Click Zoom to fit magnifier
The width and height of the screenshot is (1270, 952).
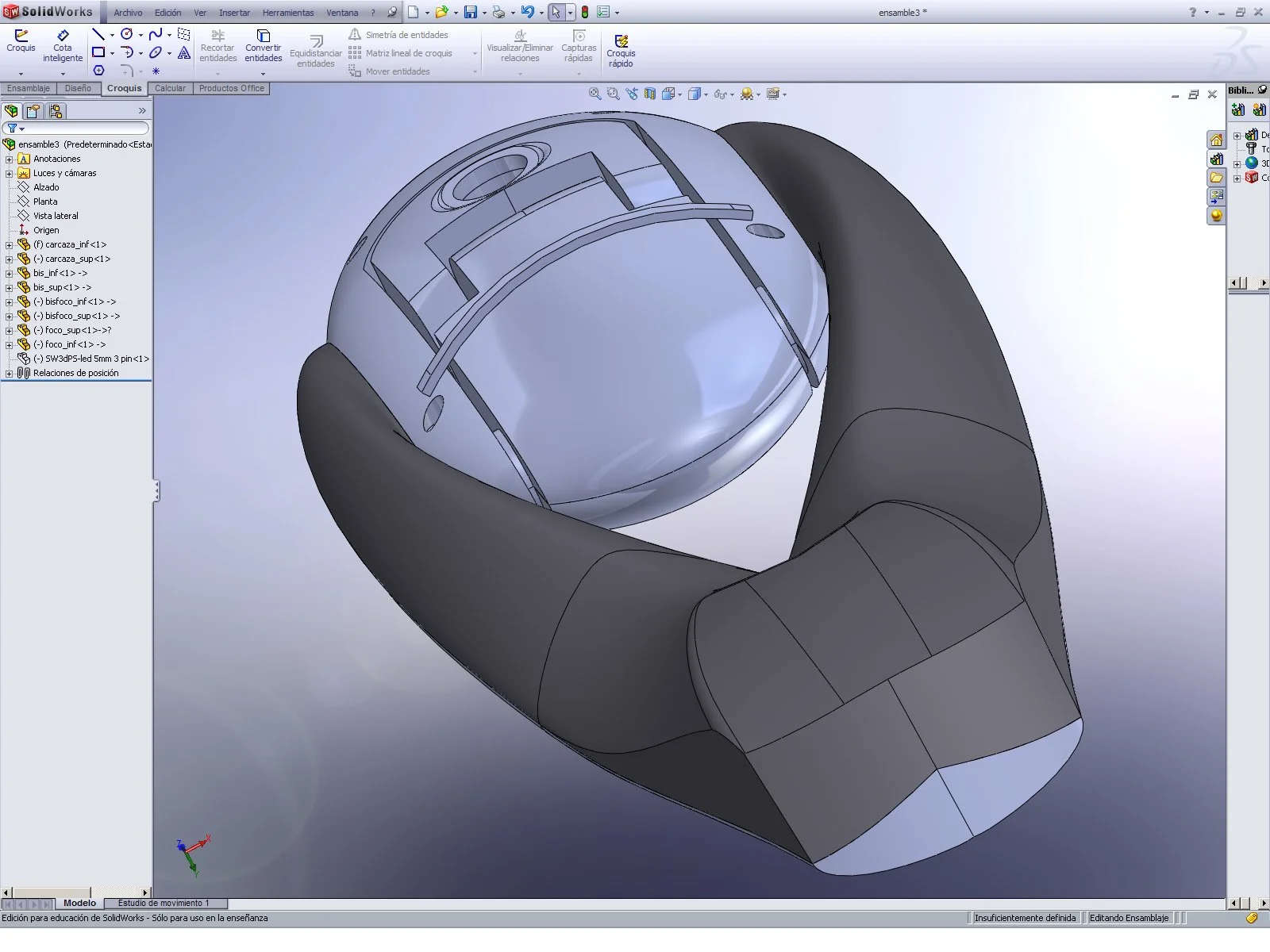[595, 94]
